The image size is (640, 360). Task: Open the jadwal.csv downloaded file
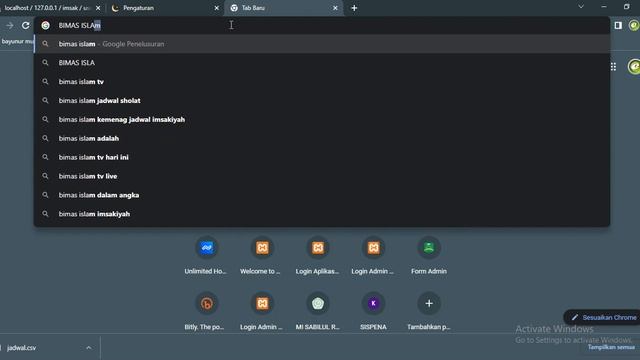pyautogui.click(x=21, y=348)
